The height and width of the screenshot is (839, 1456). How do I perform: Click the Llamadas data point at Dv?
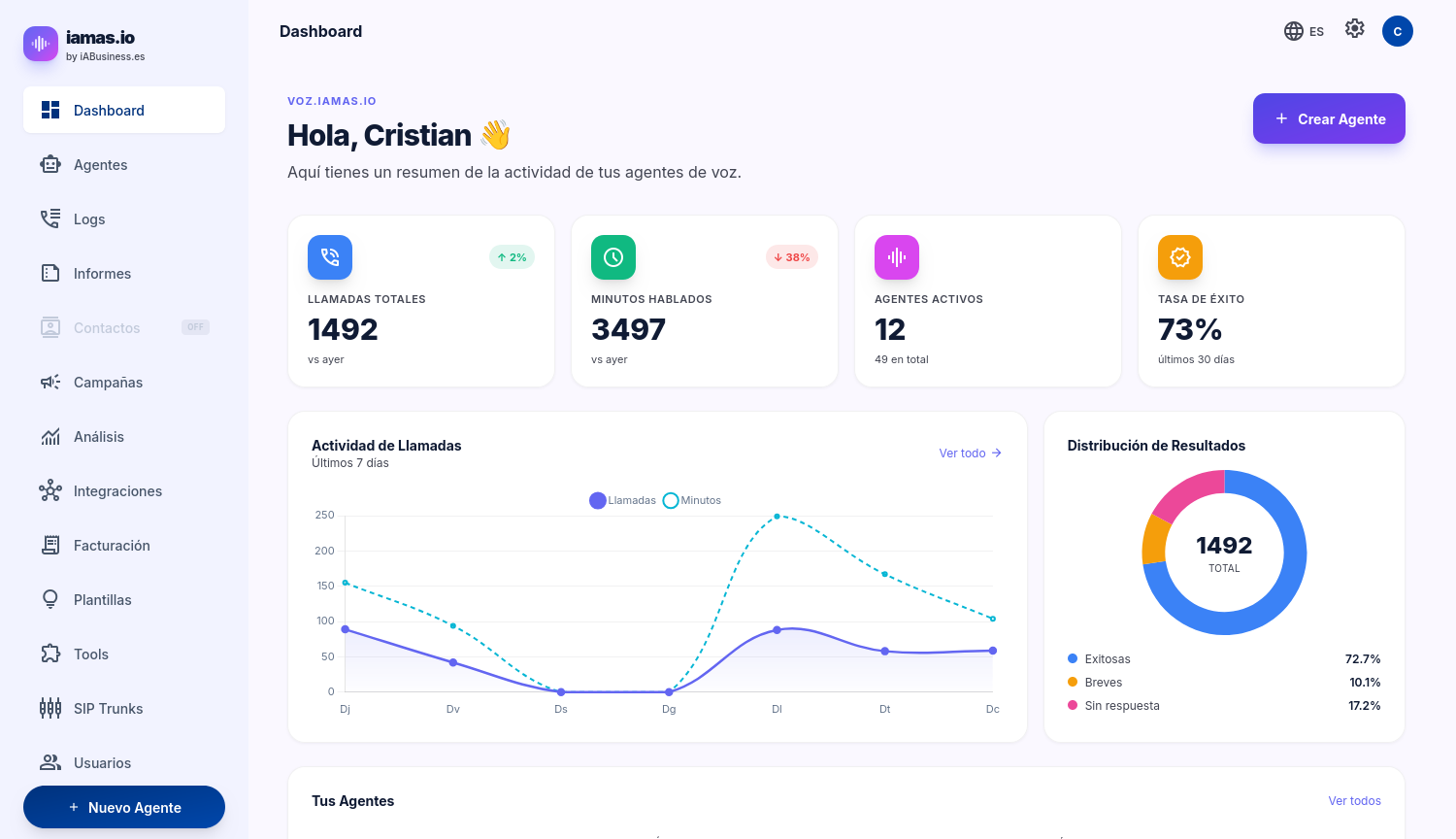tap(453, 662)
